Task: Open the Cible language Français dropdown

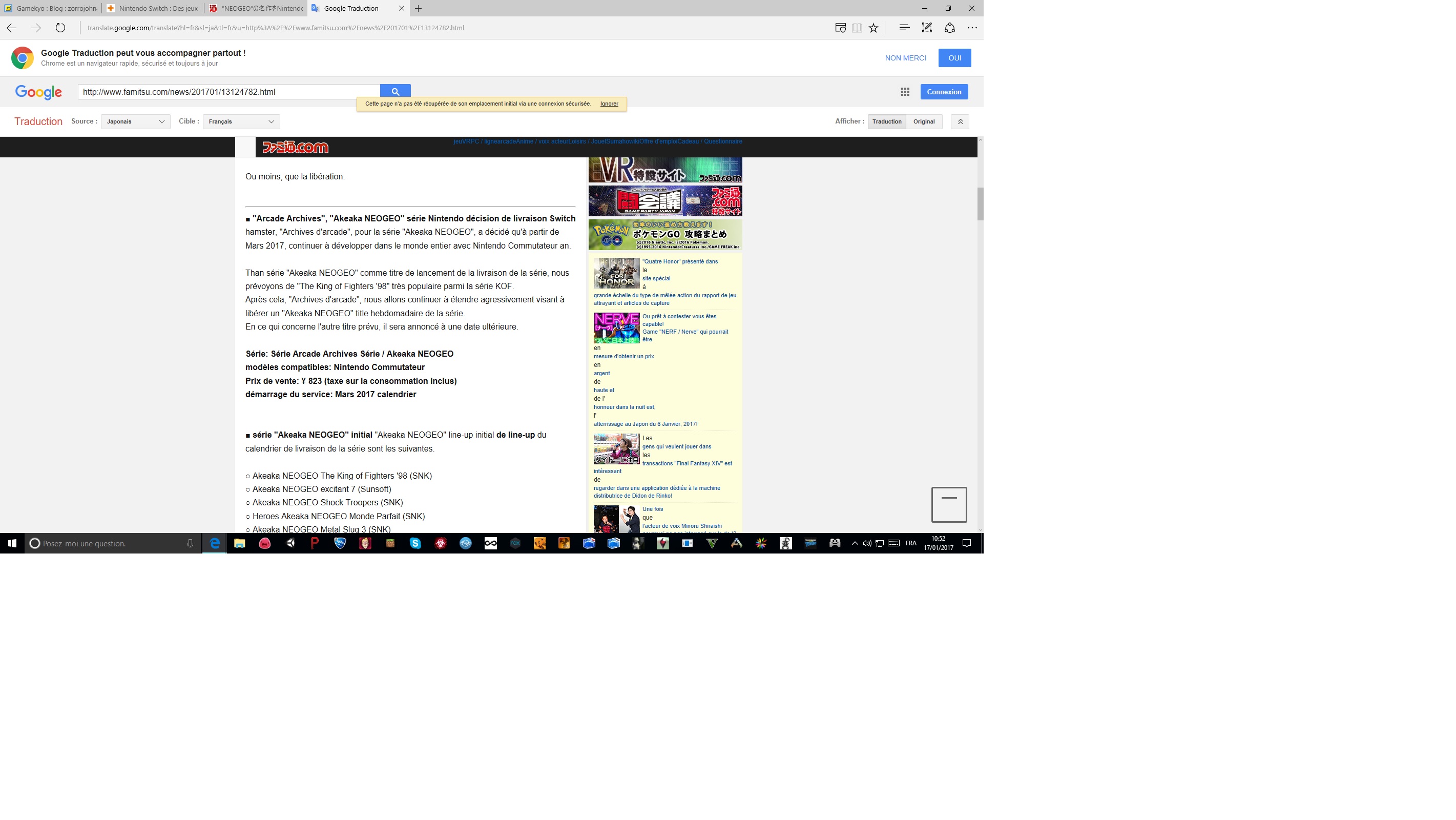Action: coord(241,121)
